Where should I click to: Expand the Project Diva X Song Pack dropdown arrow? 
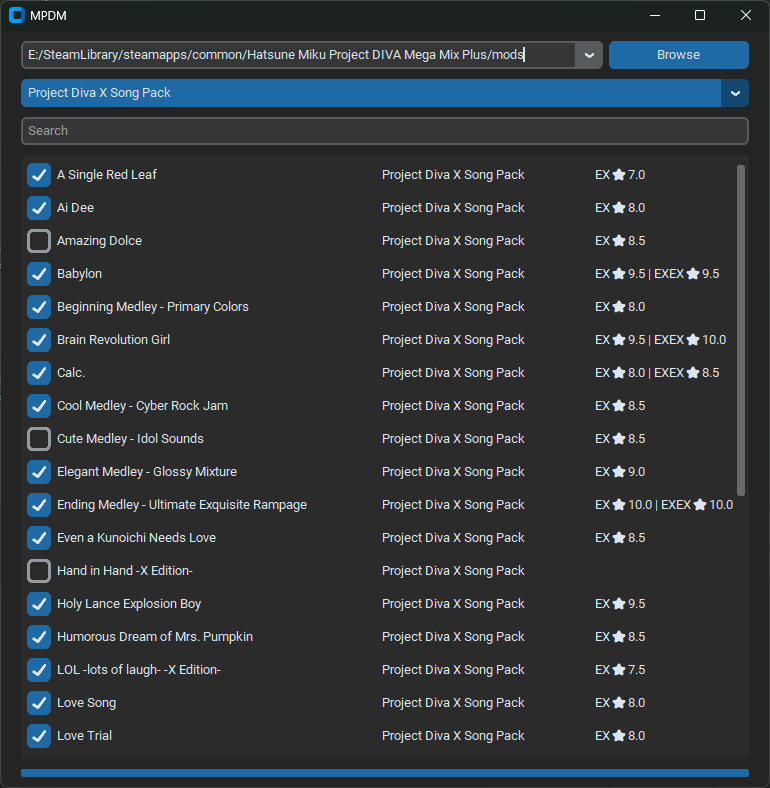(735, 93)
